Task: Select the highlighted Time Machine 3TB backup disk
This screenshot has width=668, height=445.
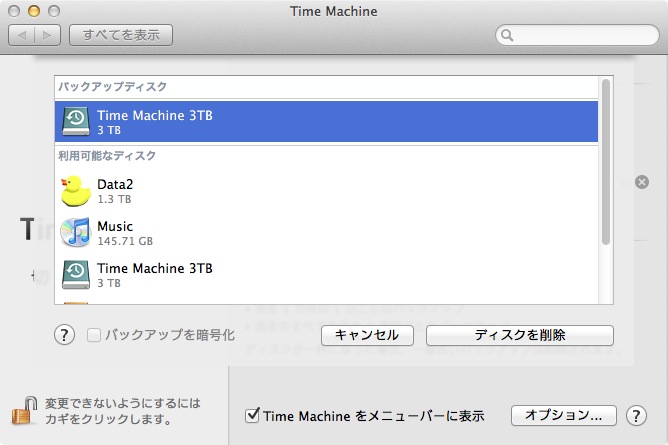Action: [326, 122]
